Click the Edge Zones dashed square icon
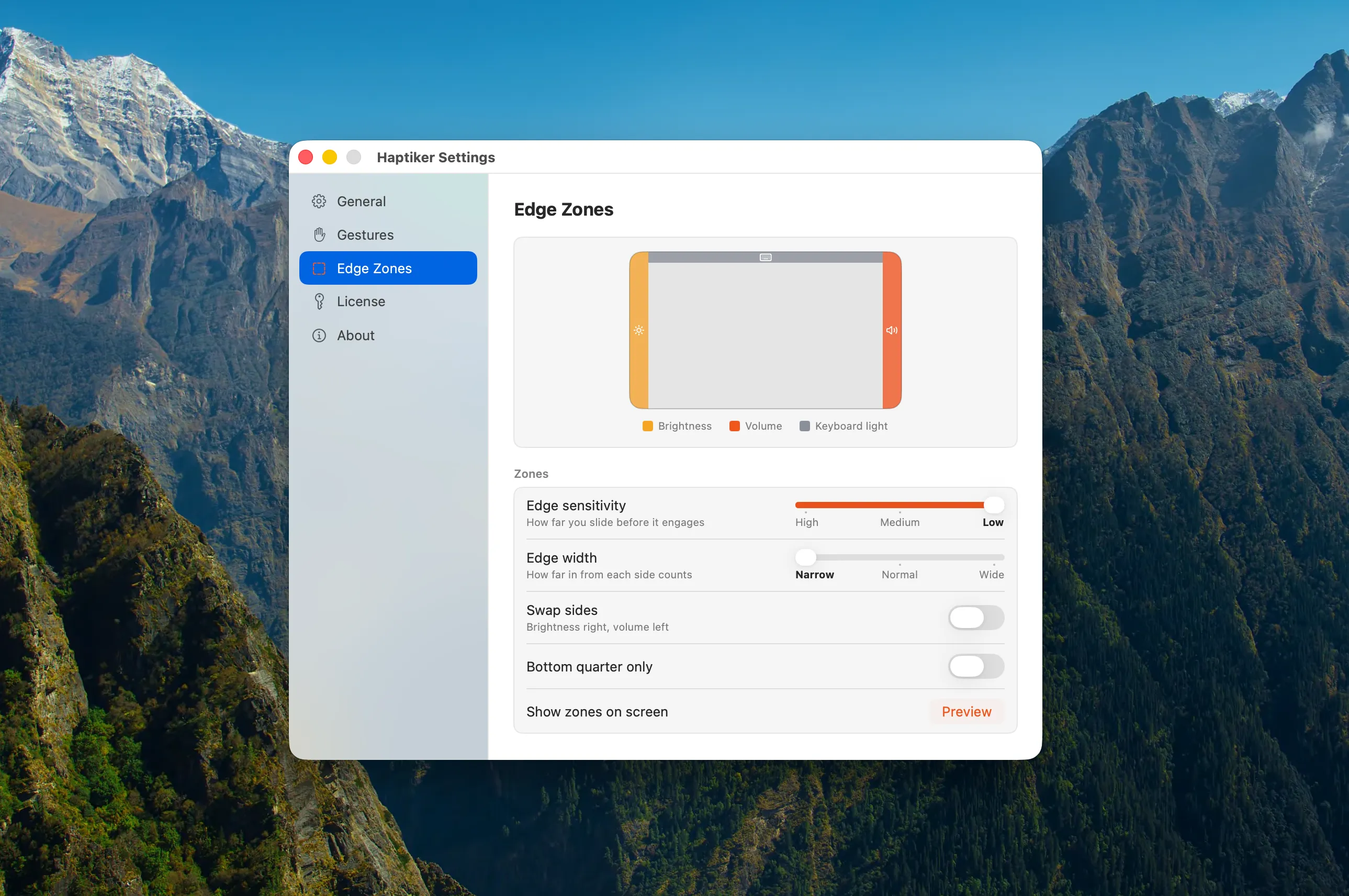 click(319, 268)
